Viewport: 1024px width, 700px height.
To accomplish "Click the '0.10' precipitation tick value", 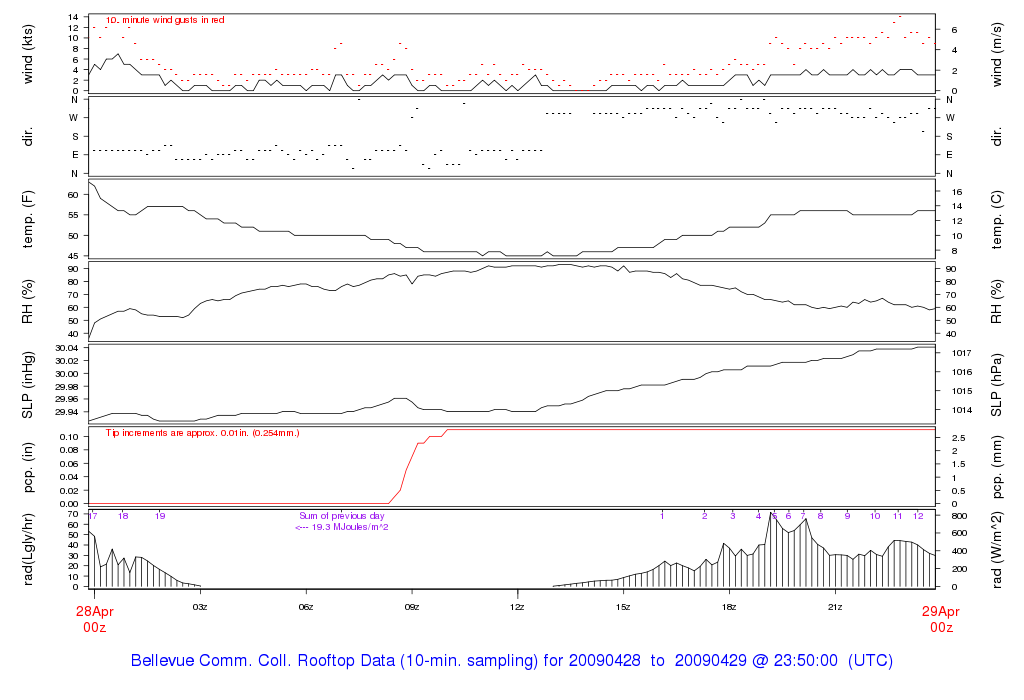I will point(69,437).
